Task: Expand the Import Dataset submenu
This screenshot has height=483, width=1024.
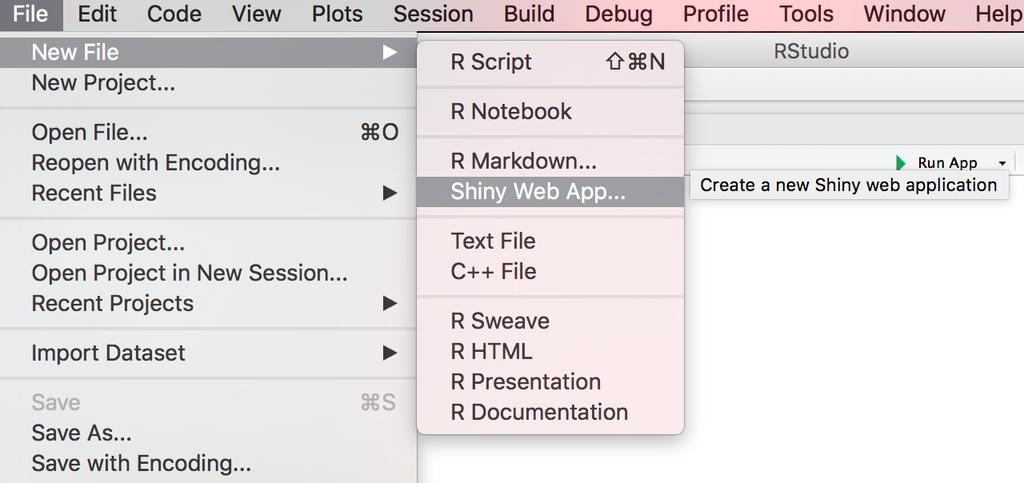Action: [208, 353]
